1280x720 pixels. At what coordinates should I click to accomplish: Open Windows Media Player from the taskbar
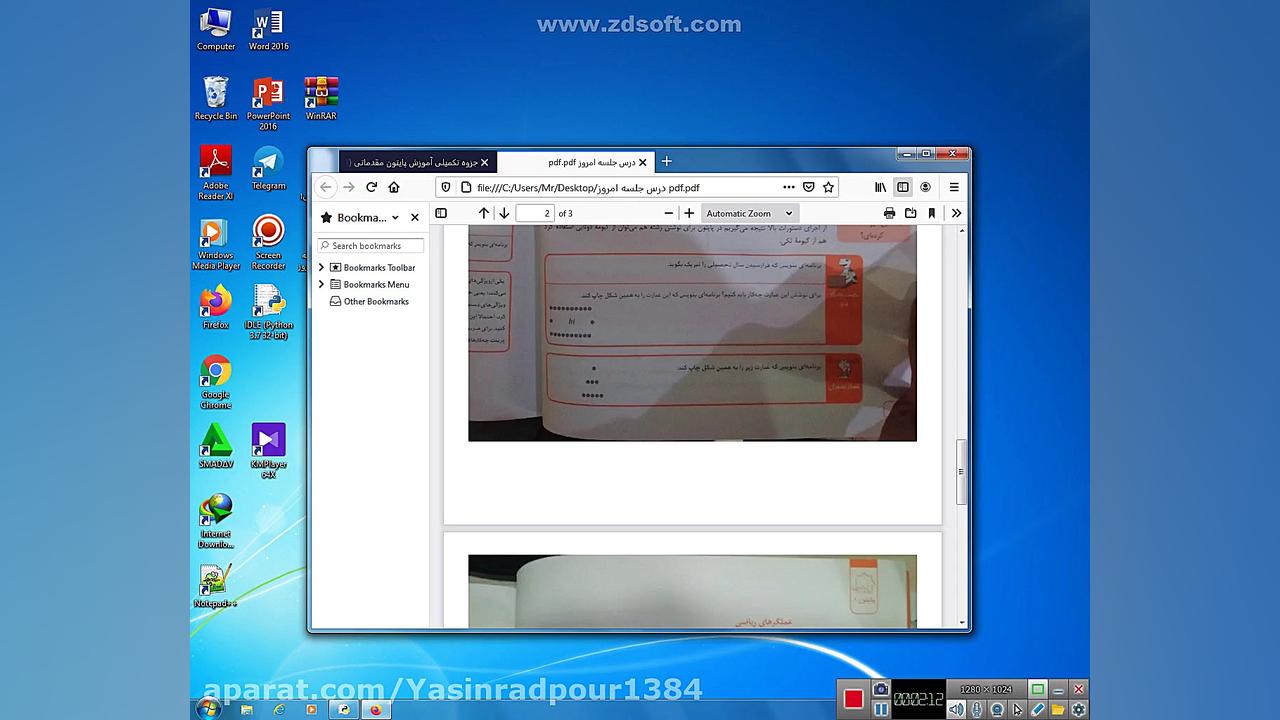coord(311,710)
